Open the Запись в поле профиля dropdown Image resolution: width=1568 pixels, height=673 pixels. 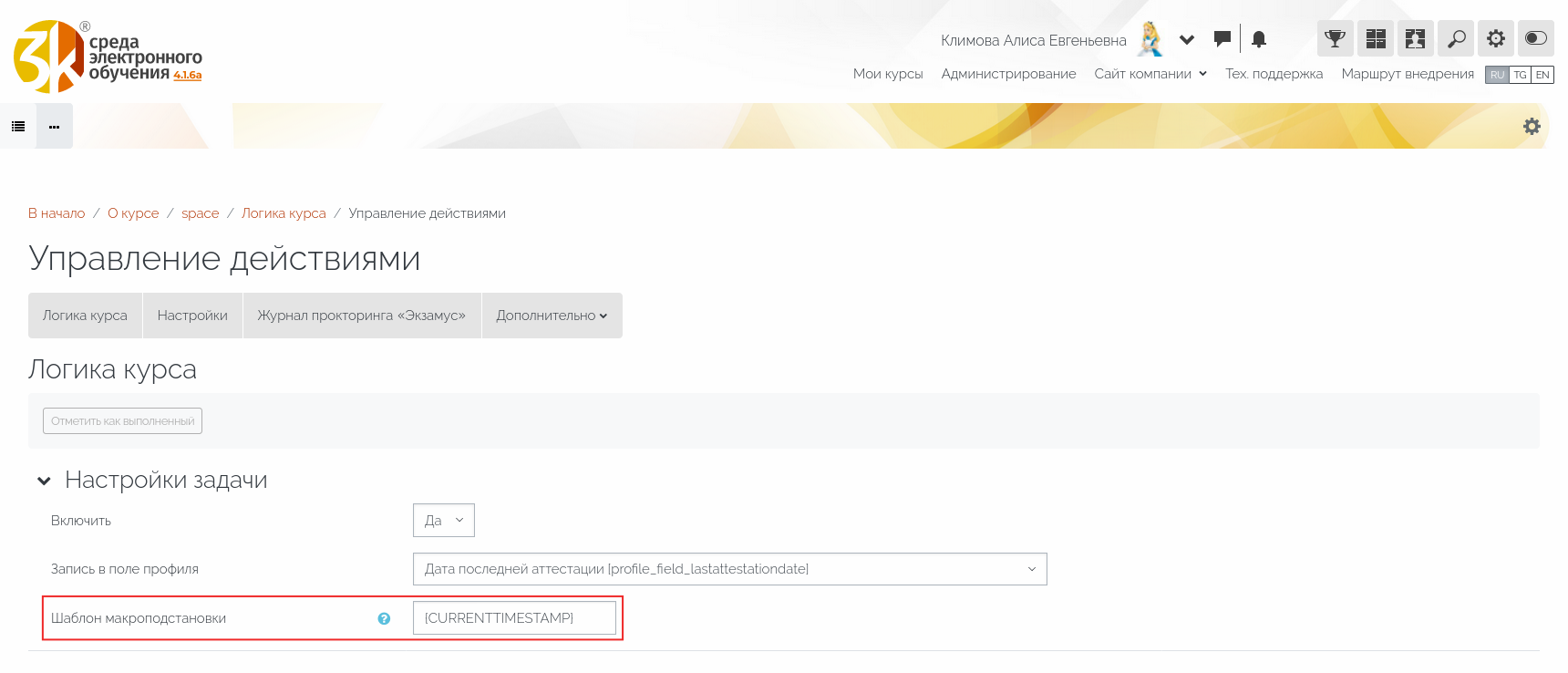729,569
